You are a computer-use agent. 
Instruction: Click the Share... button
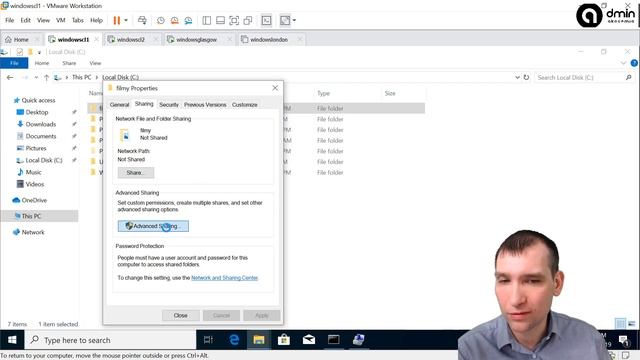click(136, 173)
